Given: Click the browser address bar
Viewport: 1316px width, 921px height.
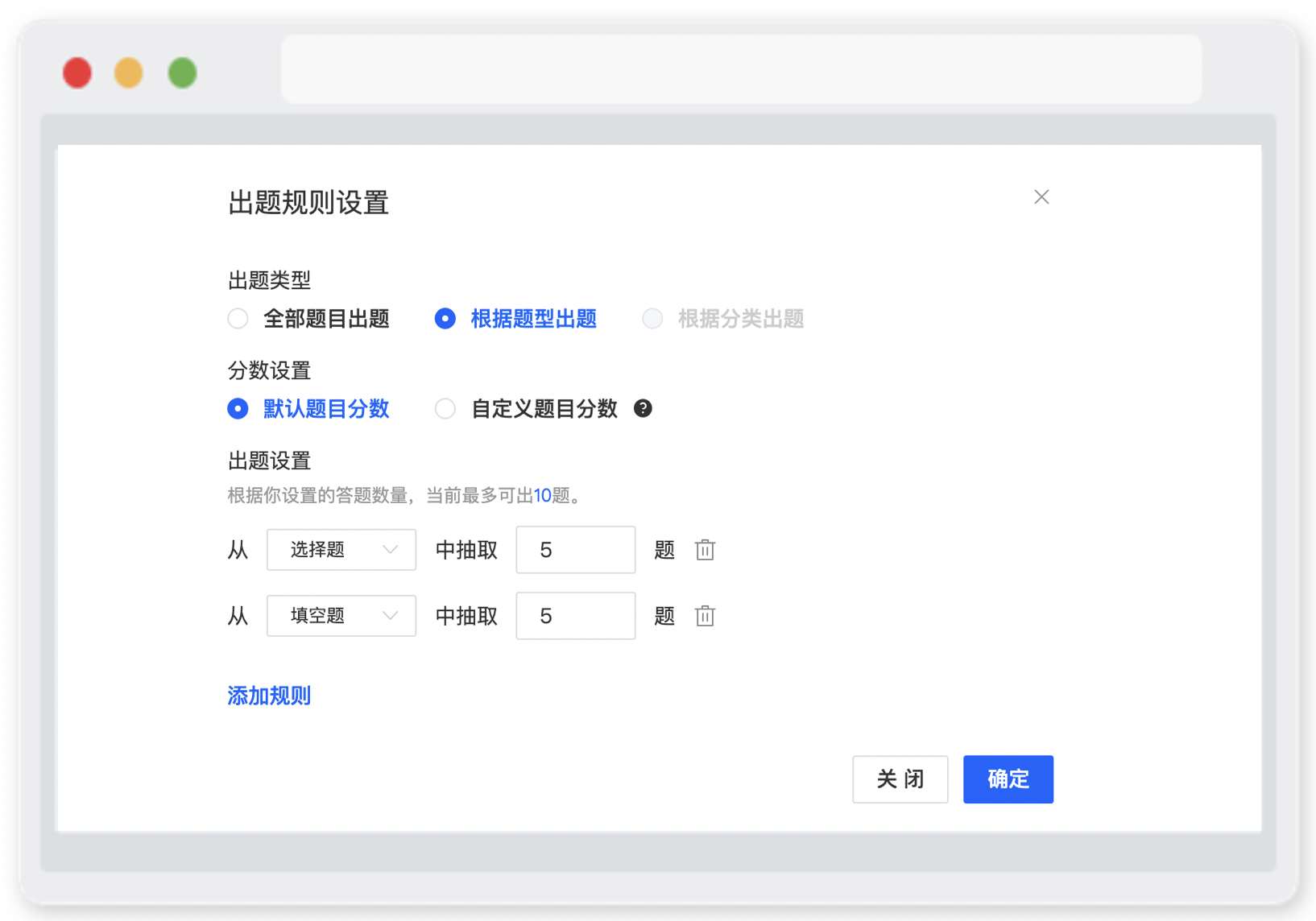Looking at the screenshot, I should 741,69.
